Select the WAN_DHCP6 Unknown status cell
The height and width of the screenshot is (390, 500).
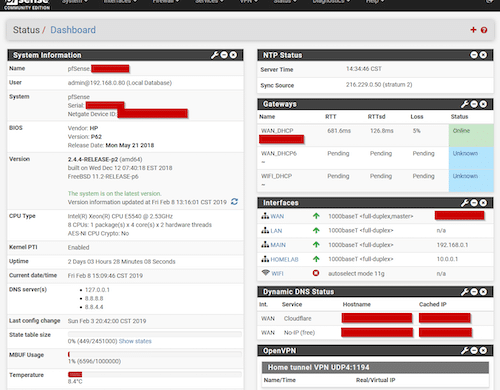click(x=471, y=158)
